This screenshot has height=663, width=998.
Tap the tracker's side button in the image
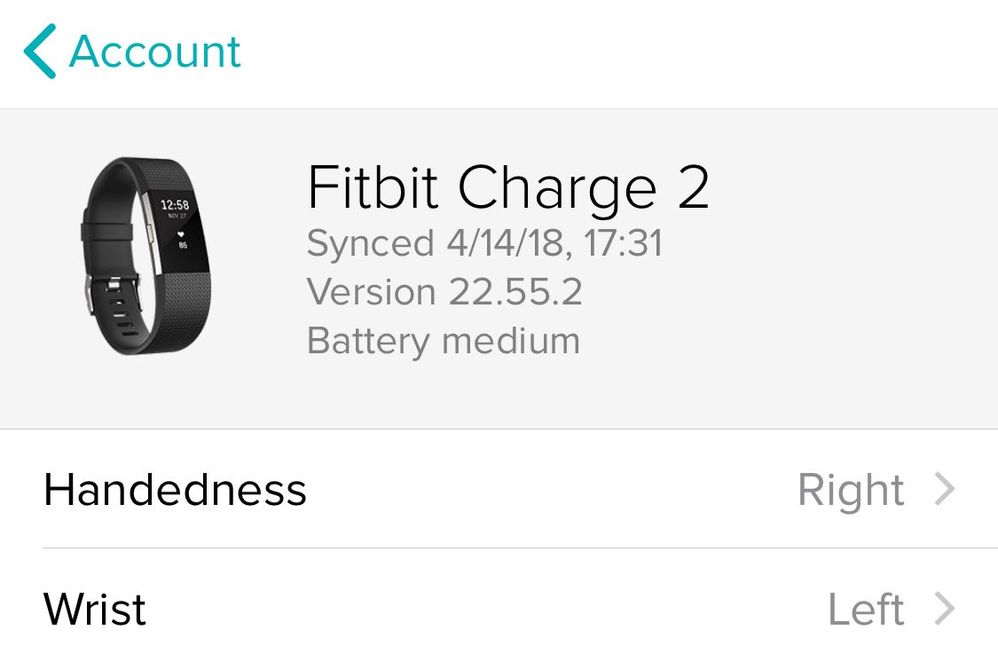[x=151, y=234]
